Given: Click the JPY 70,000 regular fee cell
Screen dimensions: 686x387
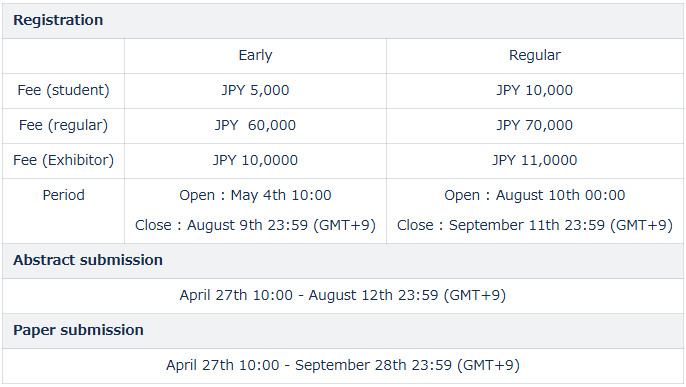Looking at the screenshot, I should [x=535, y=126].
